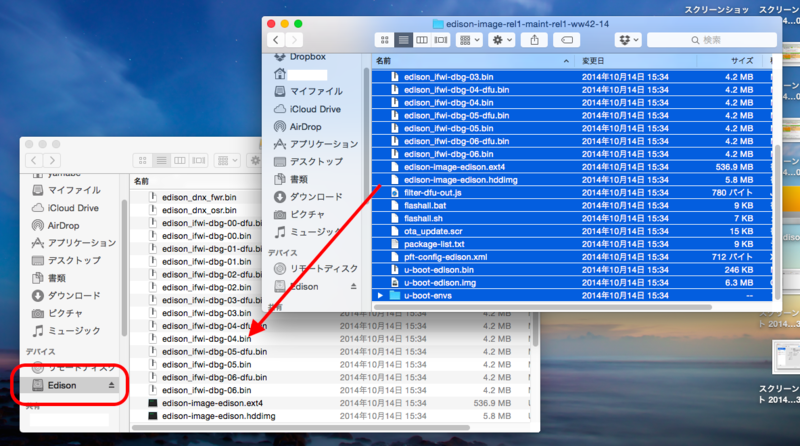Switch rear window to icon view
The image size is (800, 446).
[142, 160]
